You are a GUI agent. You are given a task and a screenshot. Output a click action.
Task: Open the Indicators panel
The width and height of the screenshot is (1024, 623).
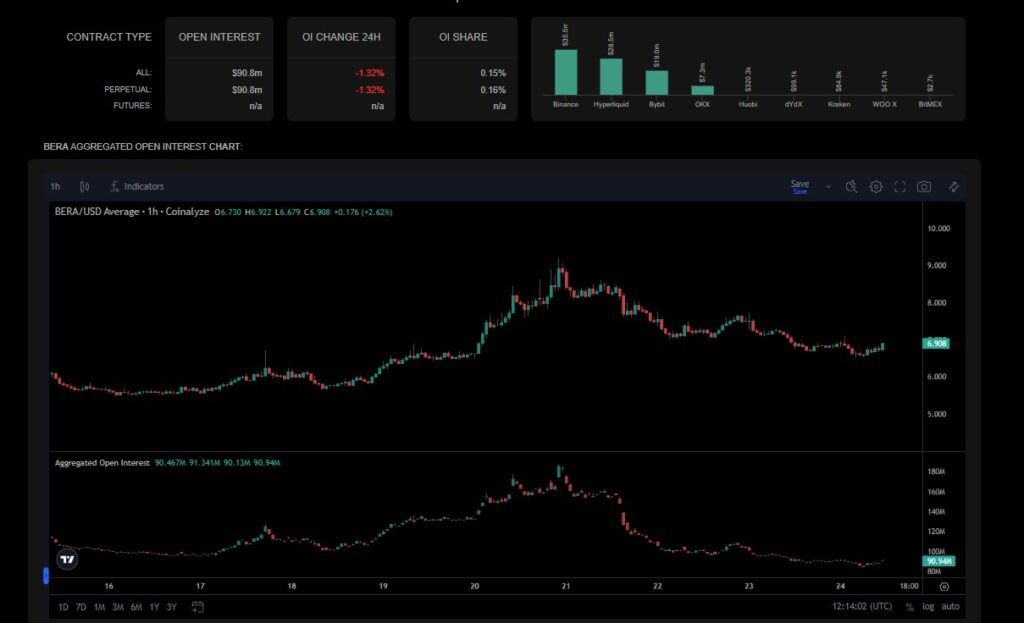(x=137, y=187)
